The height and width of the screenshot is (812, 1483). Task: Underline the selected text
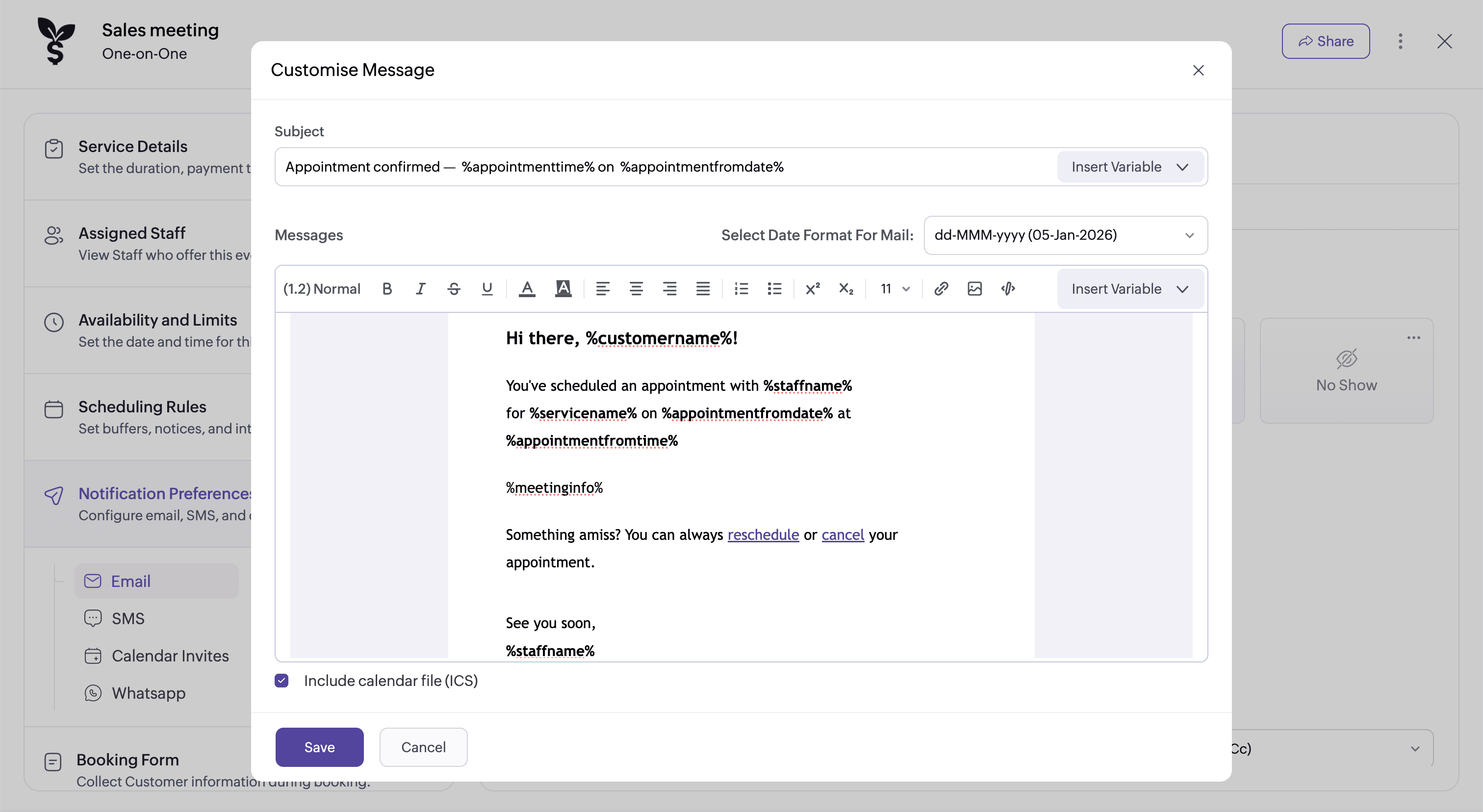487,289
